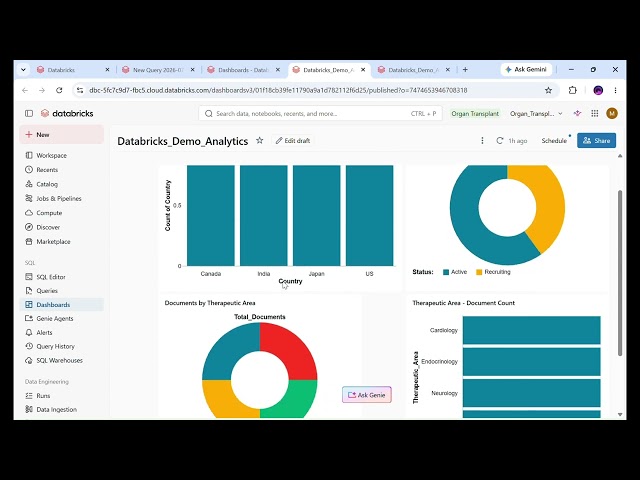Open the apps grid switcher
640x480 pixels.
coord(595,113)
